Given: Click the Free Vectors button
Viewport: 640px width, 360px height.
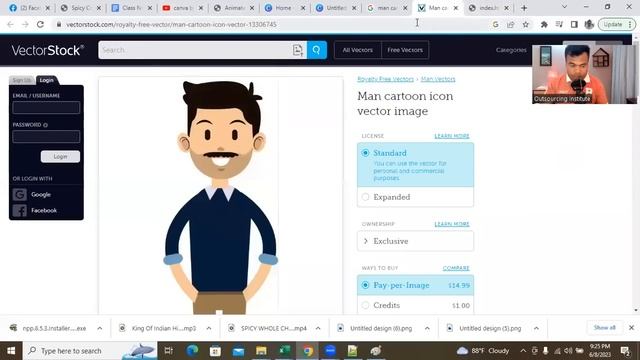Looking at the screenshot, I should (x=405, y=50).
